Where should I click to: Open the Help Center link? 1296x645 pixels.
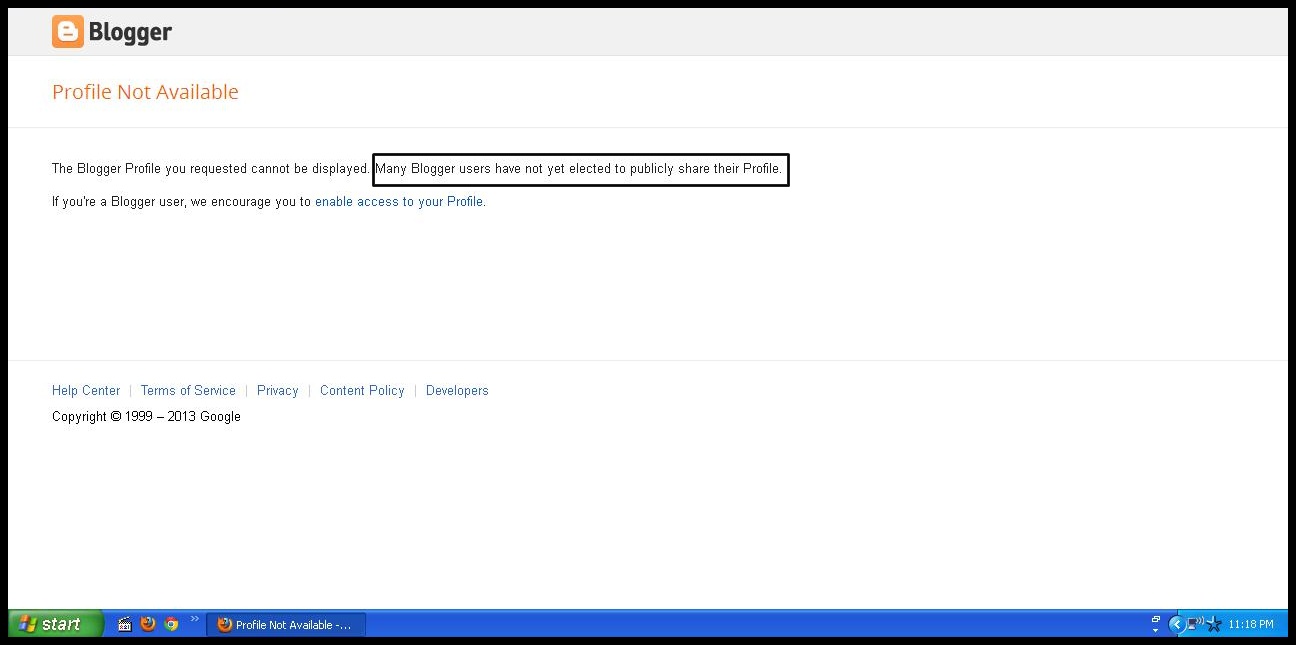(x=86, y=390)
